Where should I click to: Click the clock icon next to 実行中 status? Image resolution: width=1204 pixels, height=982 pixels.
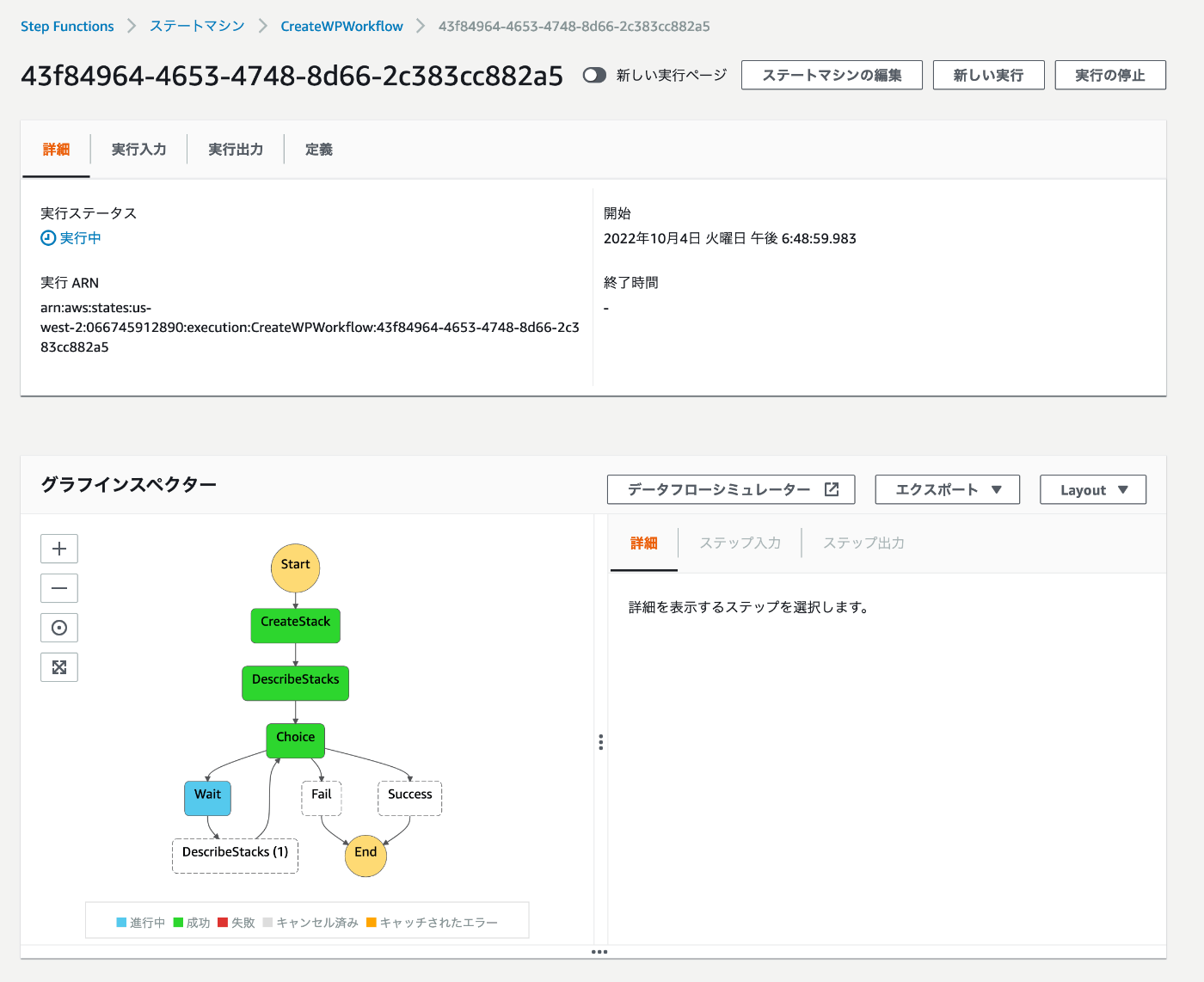point(47,237)
